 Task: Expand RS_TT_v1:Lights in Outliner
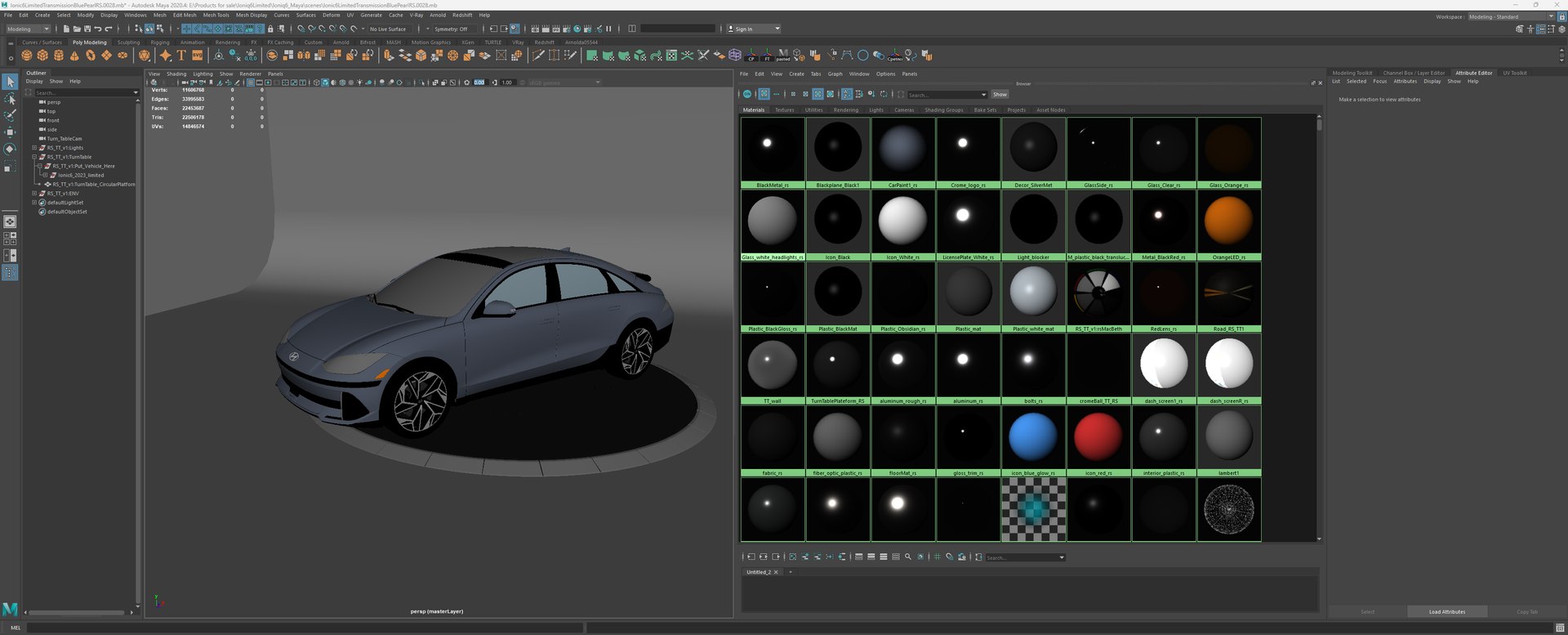34,148
